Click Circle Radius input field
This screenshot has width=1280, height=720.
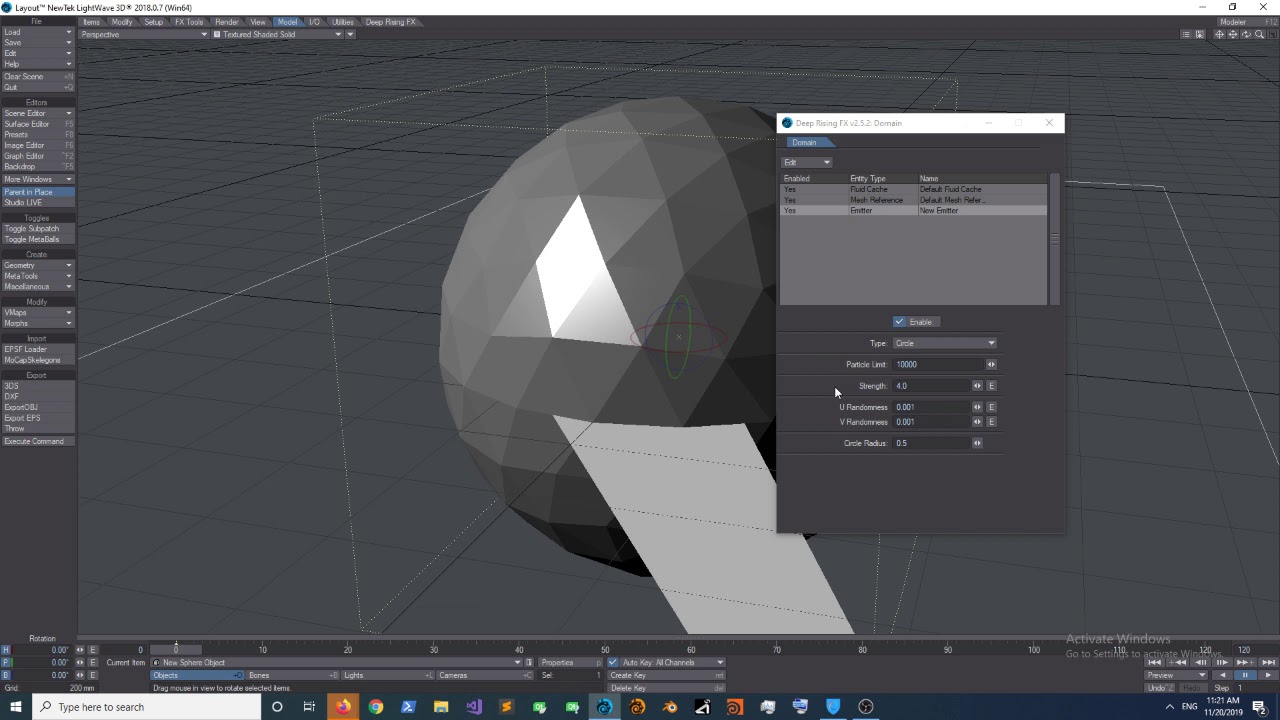click(x=932, y=443)
